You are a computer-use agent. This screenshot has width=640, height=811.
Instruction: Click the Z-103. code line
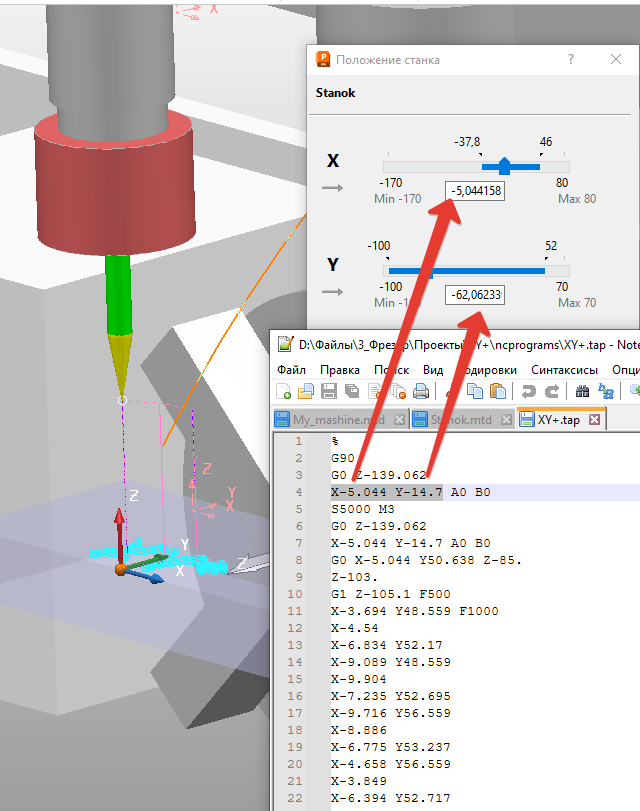[x=355, y=577]
